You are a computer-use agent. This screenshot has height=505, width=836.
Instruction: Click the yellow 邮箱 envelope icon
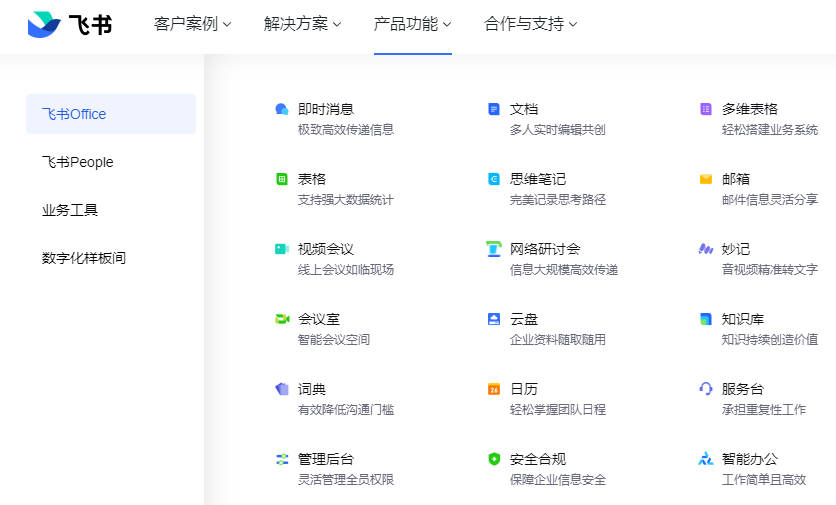click(706, 179)
